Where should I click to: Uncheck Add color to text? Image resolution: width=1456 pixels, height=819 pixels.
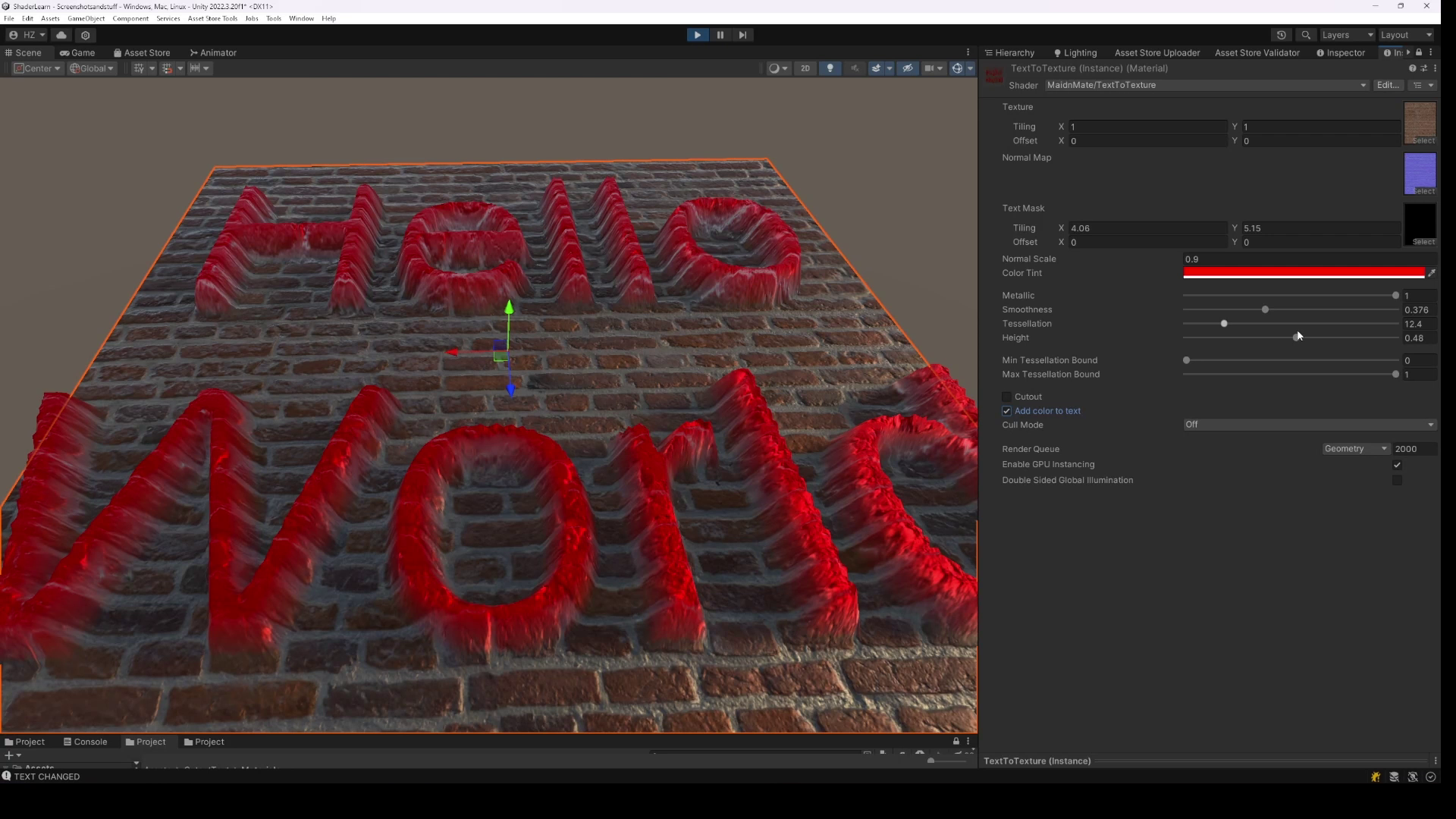click(1007, 411)
